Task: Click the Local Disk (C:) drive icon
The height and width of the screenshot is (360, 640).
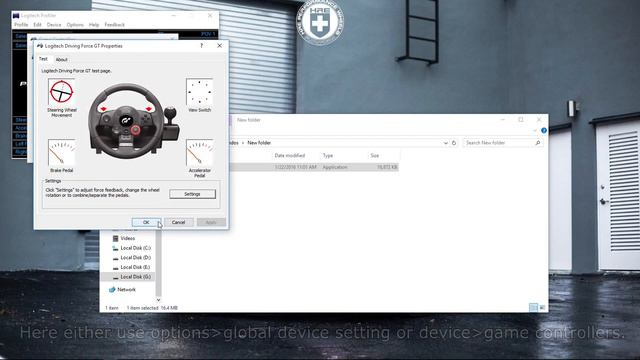Action: 116,248
